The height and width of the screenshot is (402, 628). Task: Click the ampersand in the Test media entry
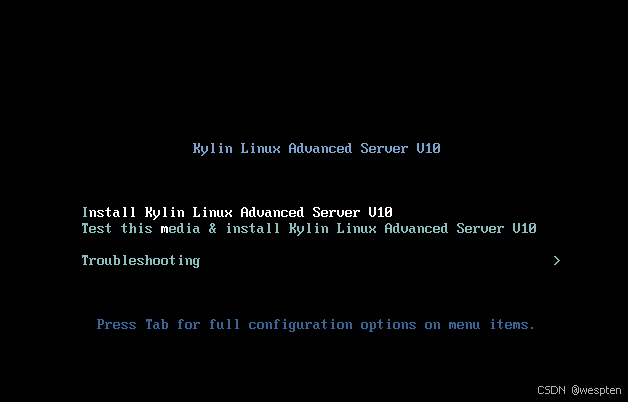click(x=212, y=229)
